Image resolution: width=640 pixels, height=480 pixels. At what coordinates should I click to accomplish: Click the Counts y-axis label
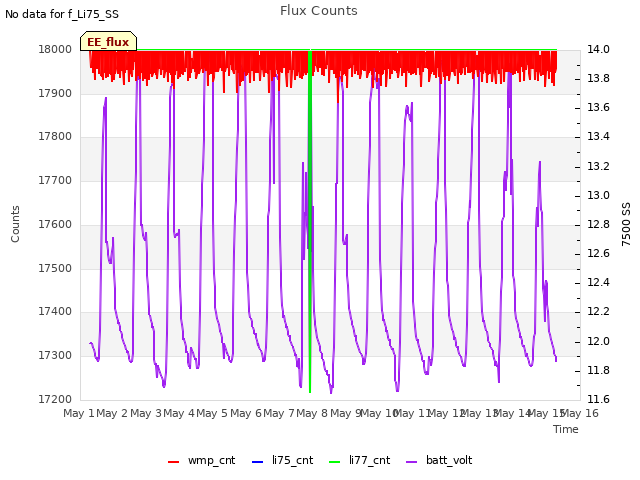[15, 224]
